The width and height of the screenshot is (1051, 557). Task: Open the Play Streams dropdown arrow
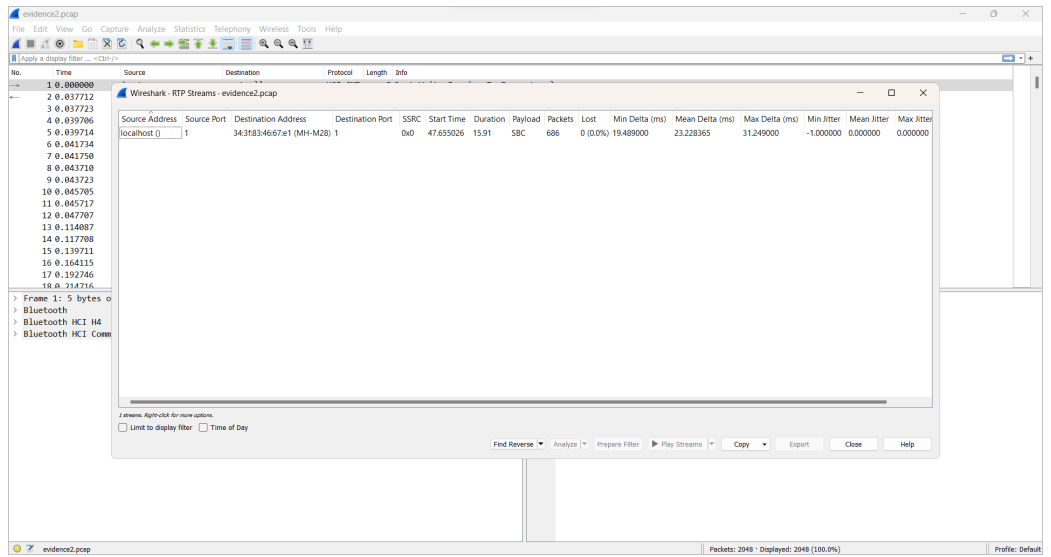pos(712,444)
